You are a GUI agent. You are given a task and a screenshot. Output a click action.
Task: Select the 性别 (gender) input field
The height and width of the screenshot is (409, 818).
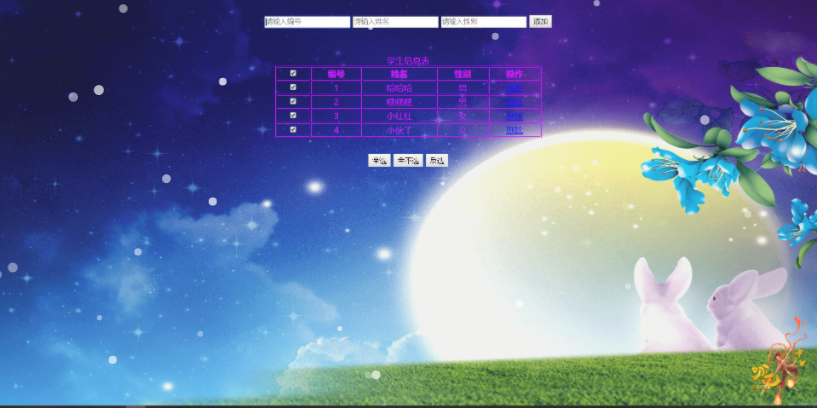482,22
